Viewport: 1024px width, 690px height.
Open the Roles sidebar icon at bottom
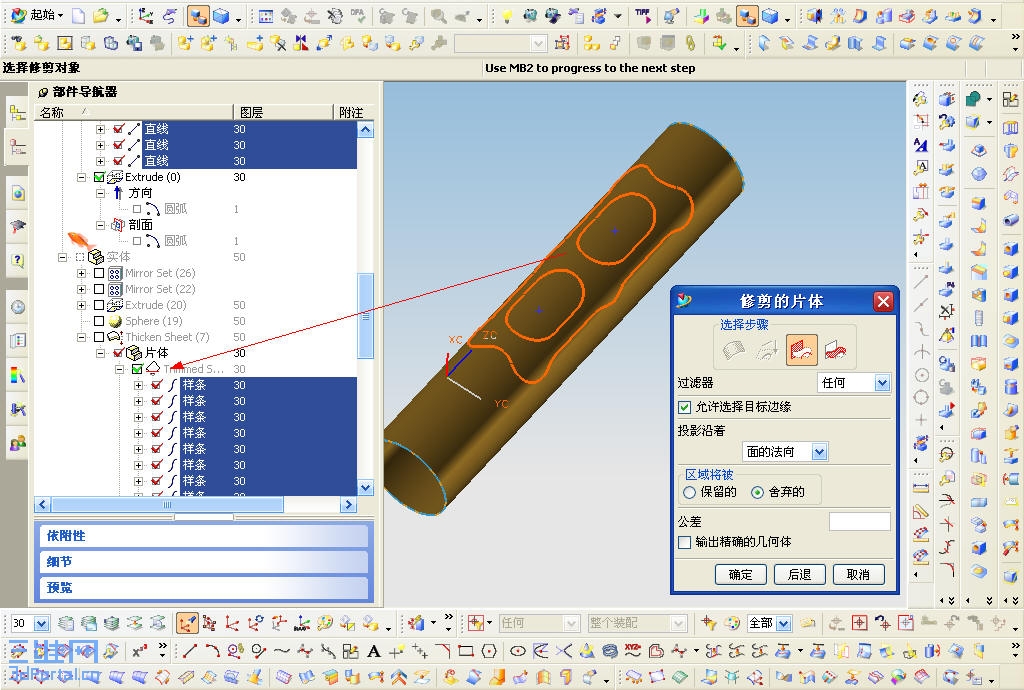click(x=18, y=443)
